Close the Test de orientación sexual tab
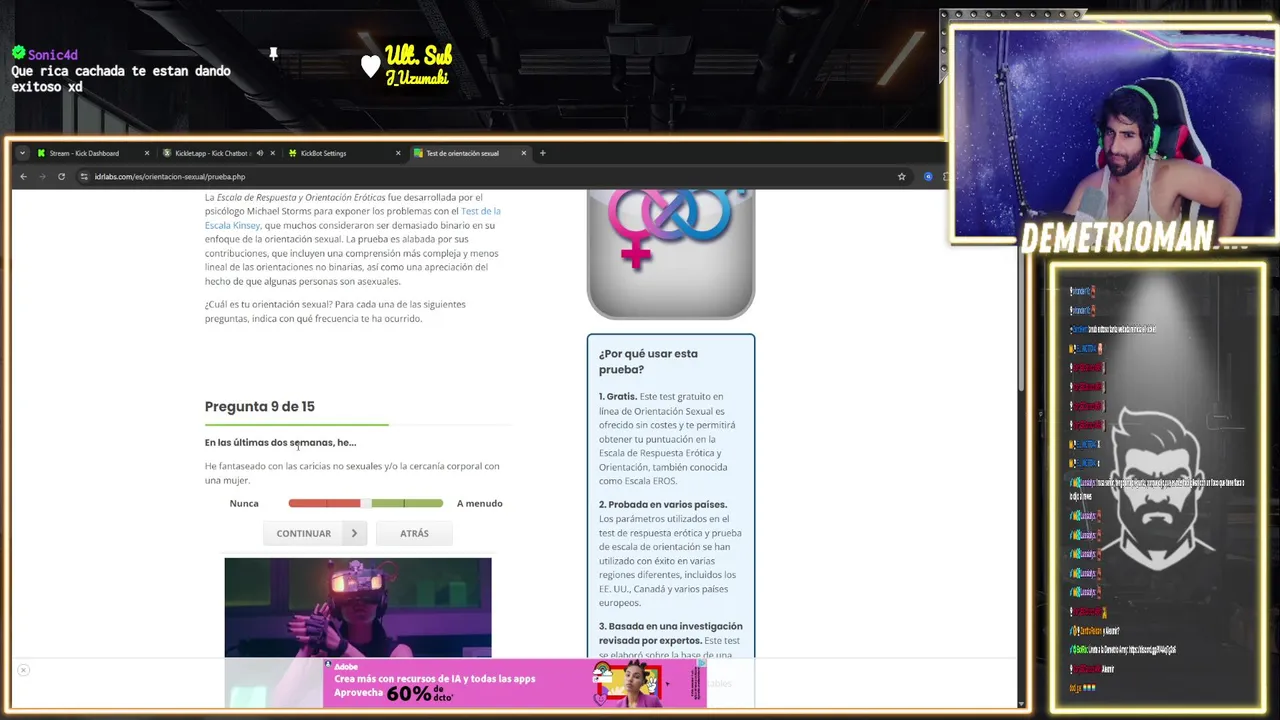The height and width of the screenshot is (720, 1280). tap(523, 153)
